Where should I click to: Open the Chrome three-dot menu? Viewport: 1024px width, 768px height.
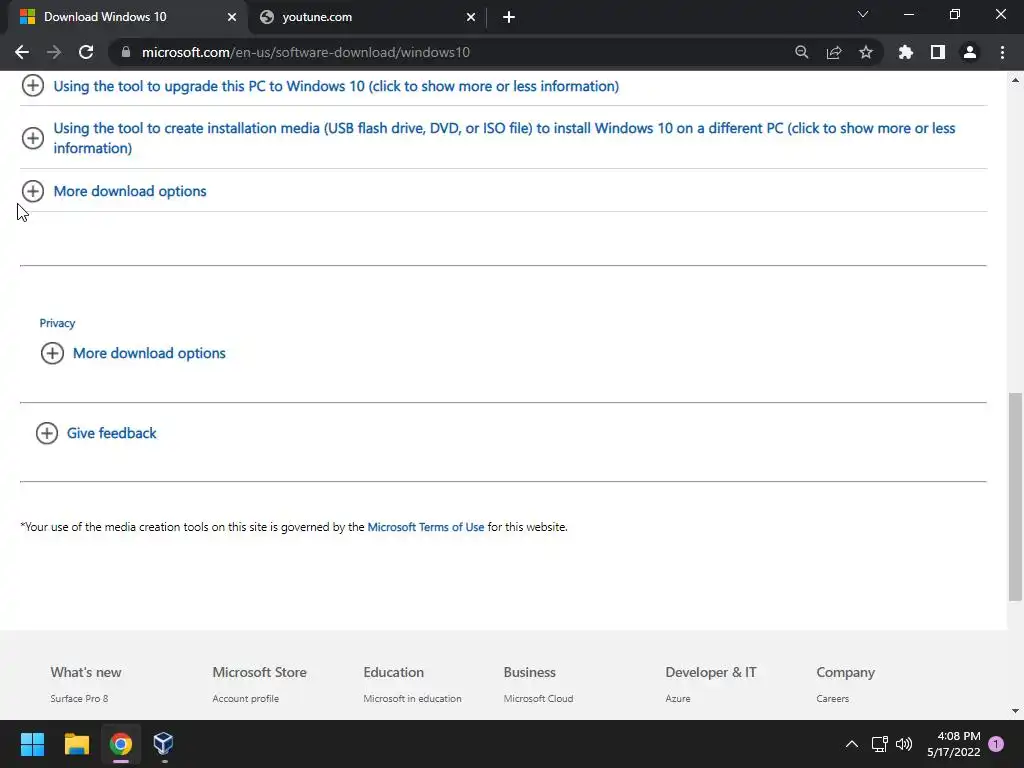click(x=1002, y=52)
